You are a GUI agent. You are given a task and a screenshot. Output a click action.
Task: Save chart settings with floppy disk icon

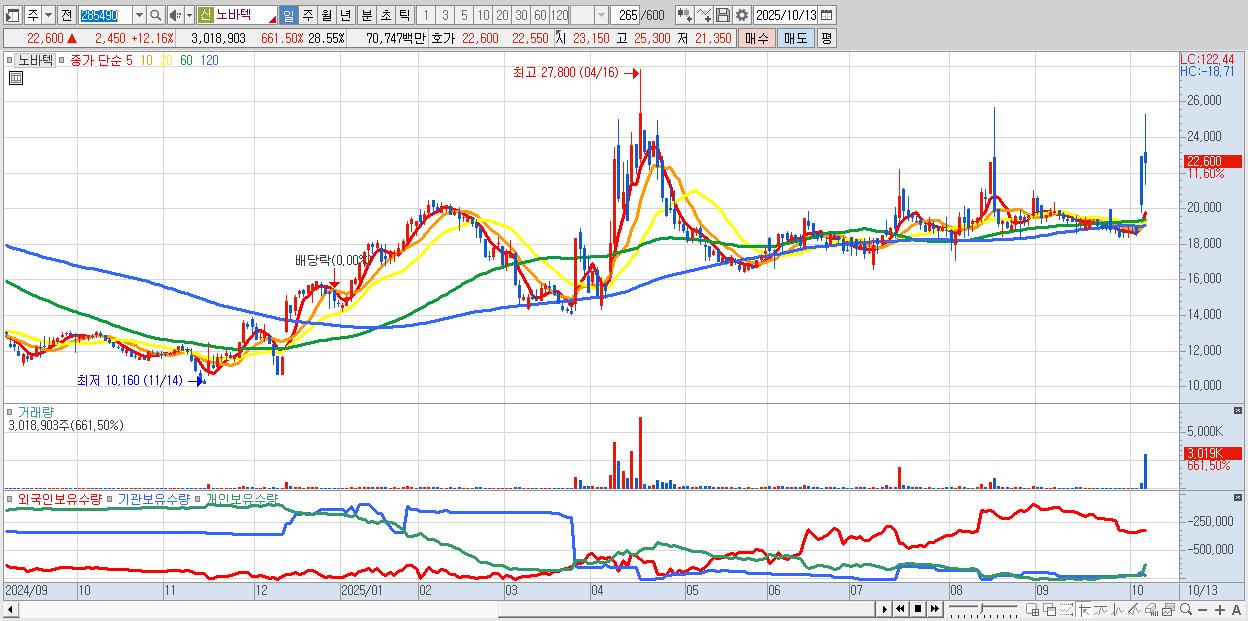coord(723,15)
